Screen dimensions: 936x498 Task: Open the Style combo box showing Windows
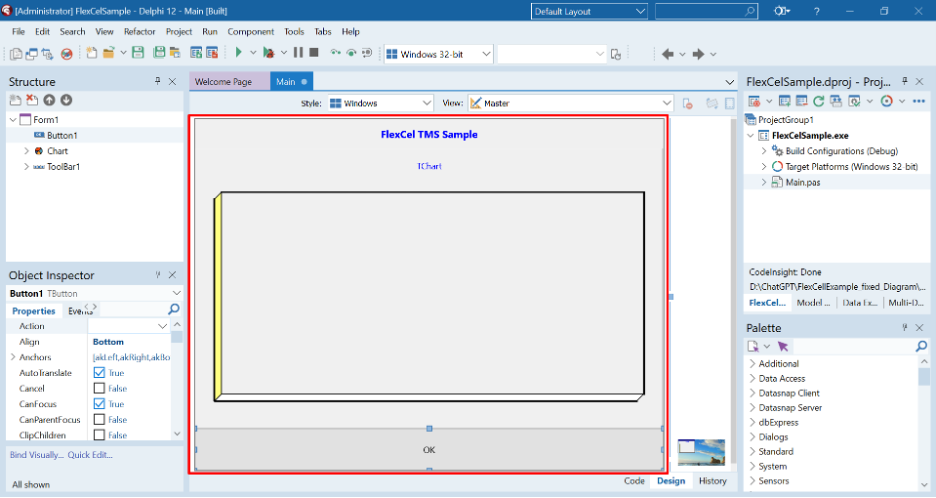380,103
